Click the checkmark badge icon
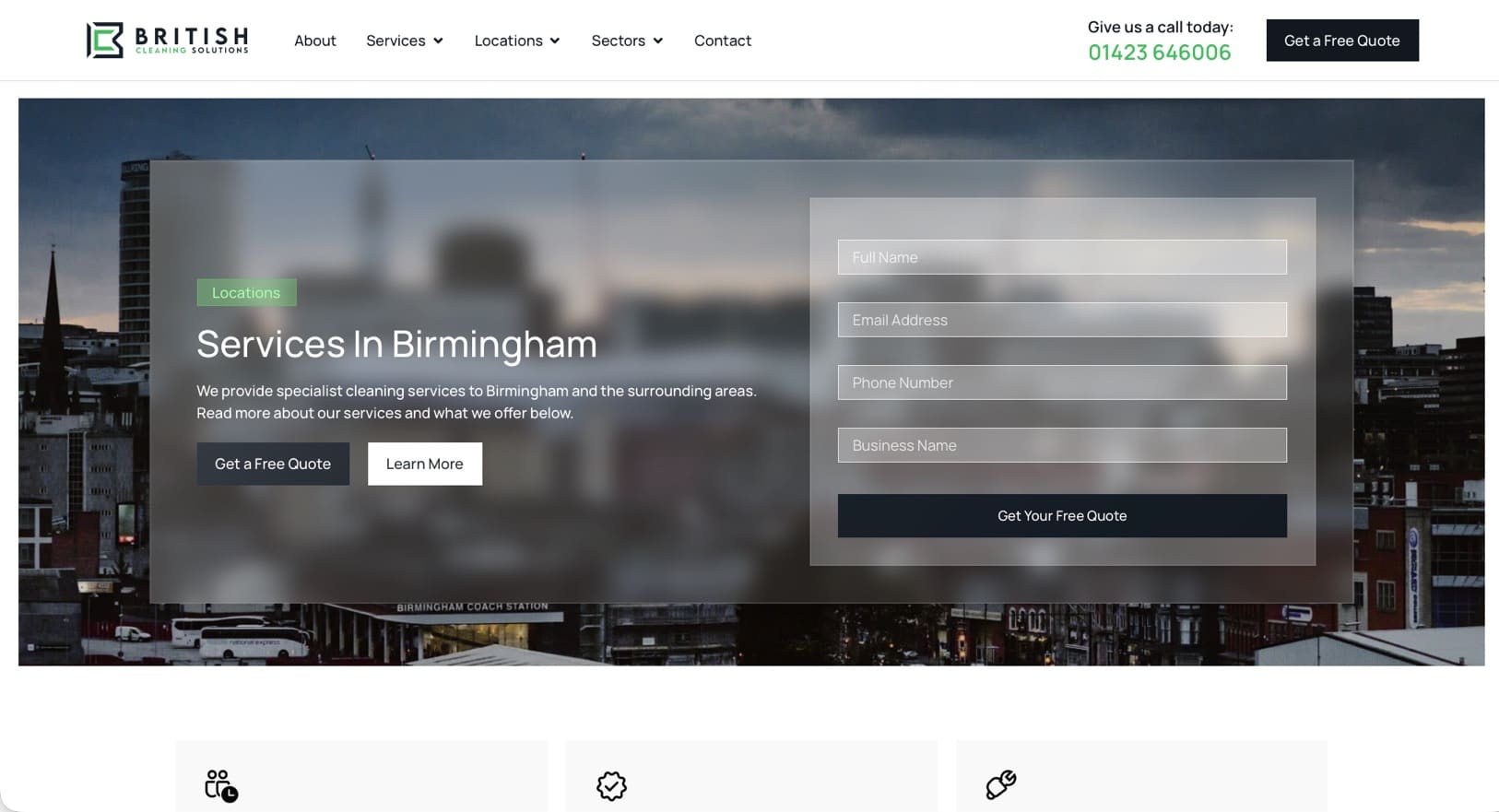 point(611,786)
